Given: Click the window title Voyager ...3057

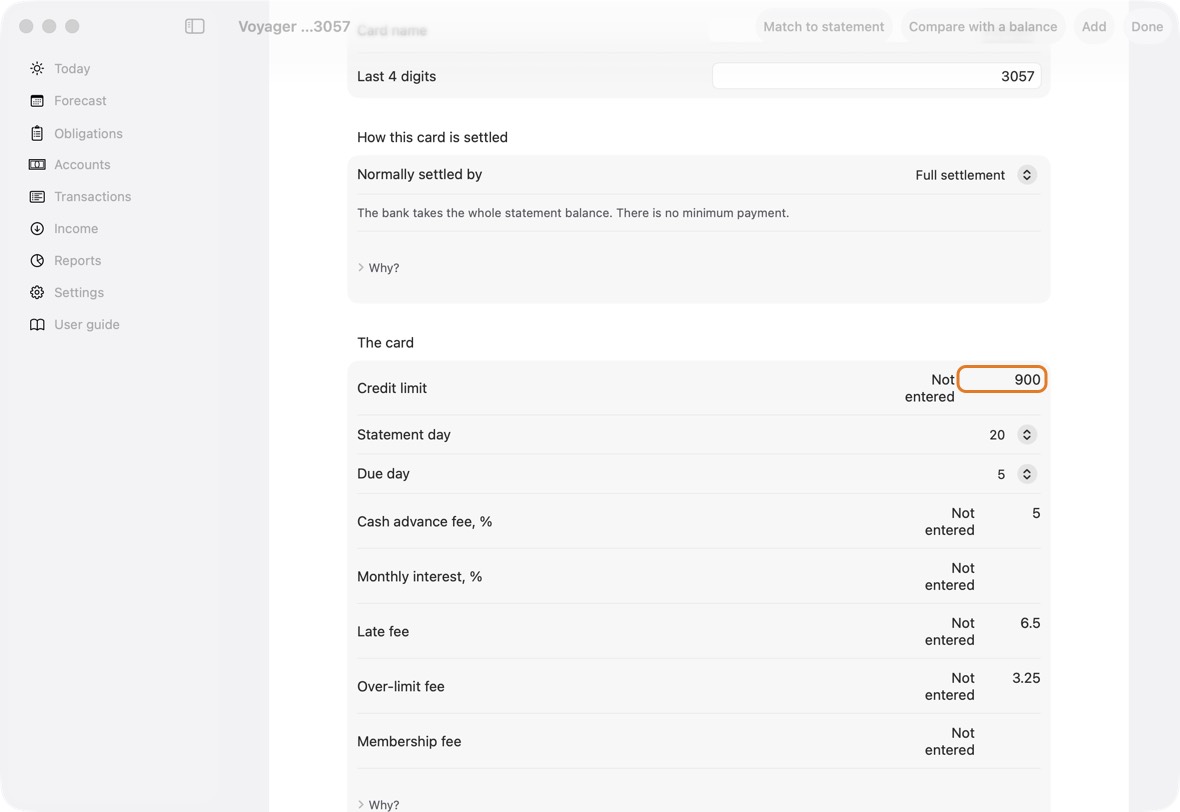Looking at the screenshot, I should (x=294, y=26).
